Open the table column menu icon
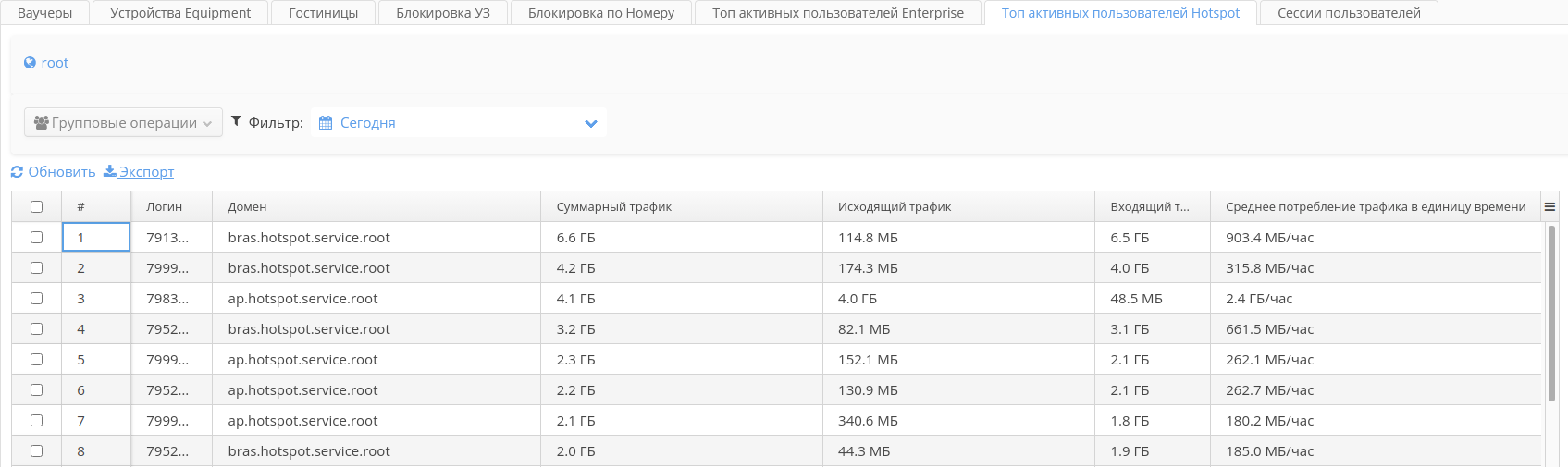The height and width of the screenshot is (469, 1568). click(x=1549, y=207)
